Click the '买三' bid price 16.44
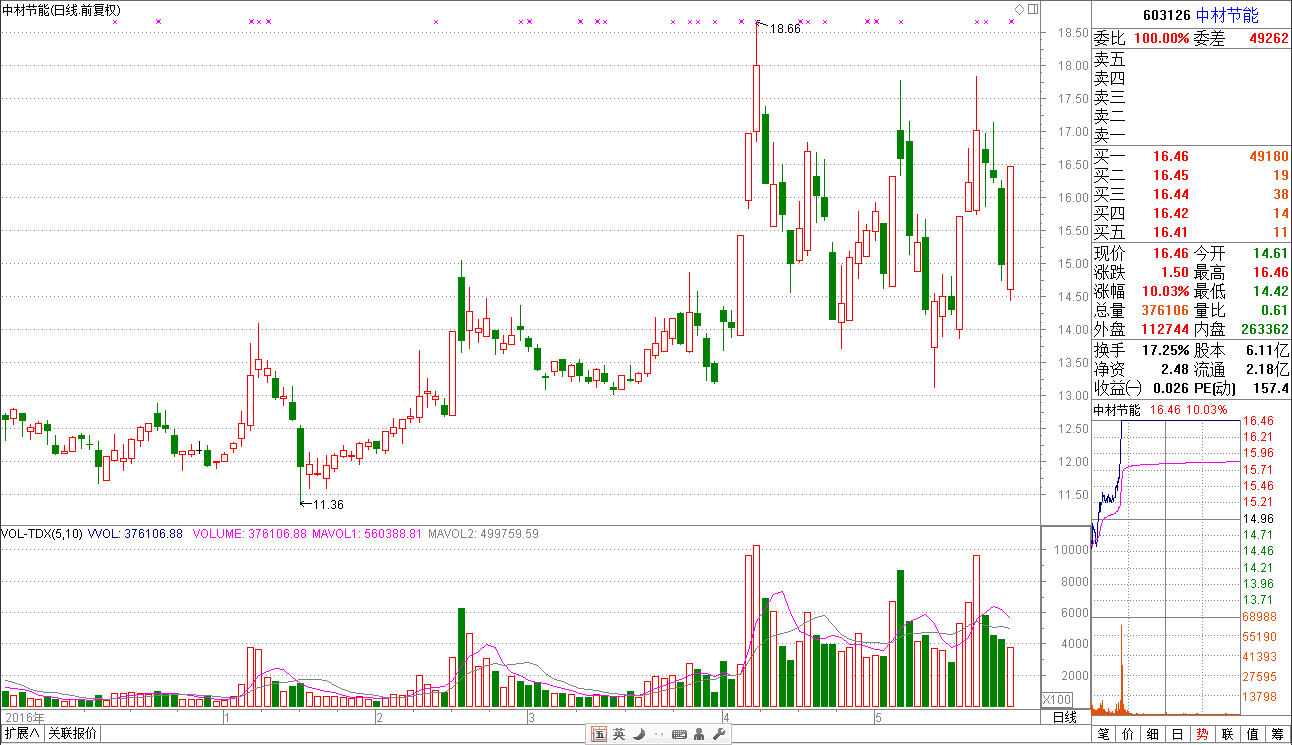 point(1170,194)
